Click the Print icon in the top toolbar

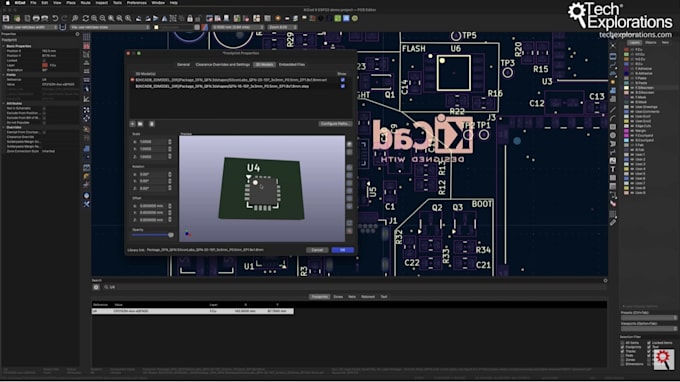point(36,19)
